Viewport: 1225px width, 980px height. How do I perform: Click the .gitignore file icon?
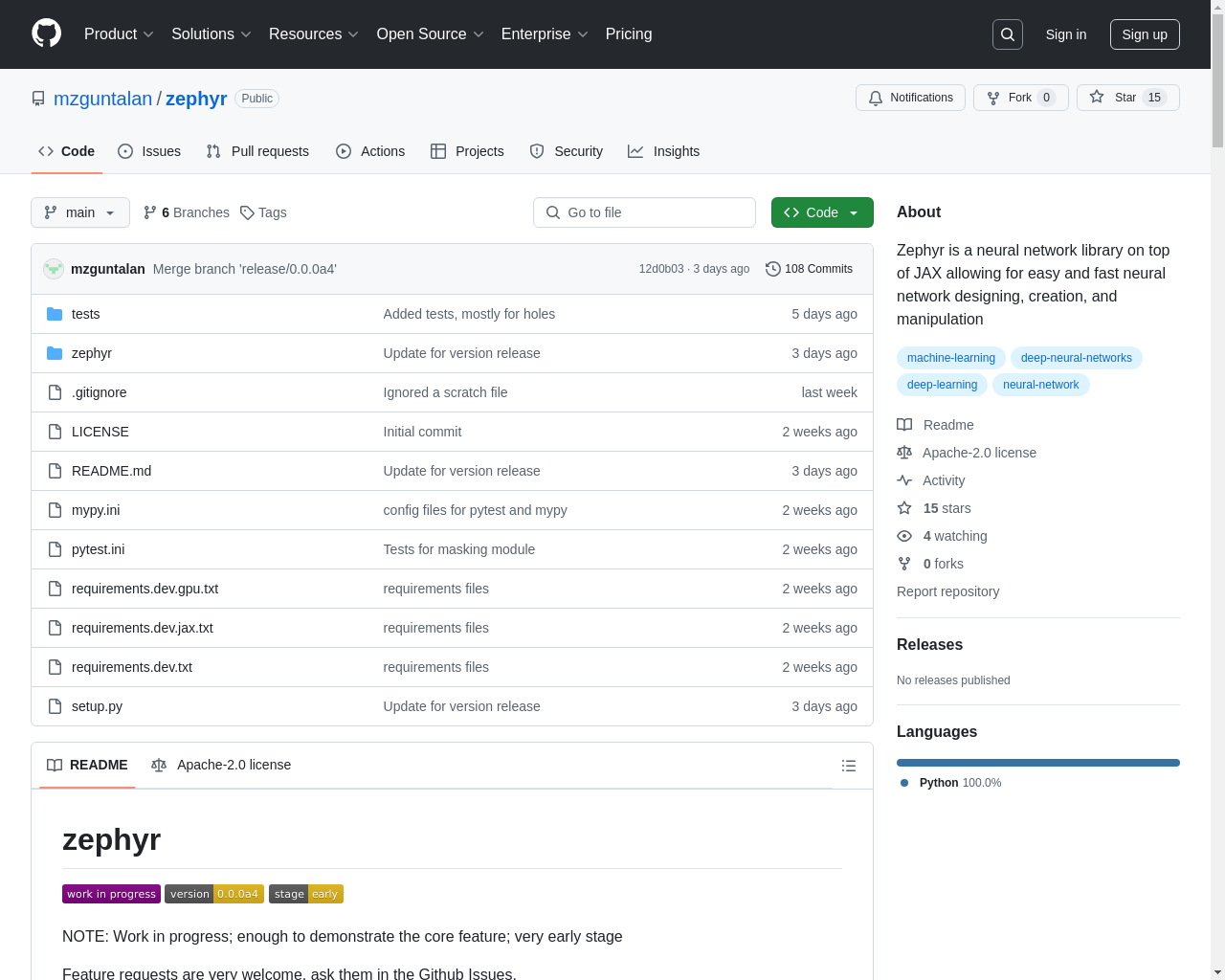(x=55, y=392)
